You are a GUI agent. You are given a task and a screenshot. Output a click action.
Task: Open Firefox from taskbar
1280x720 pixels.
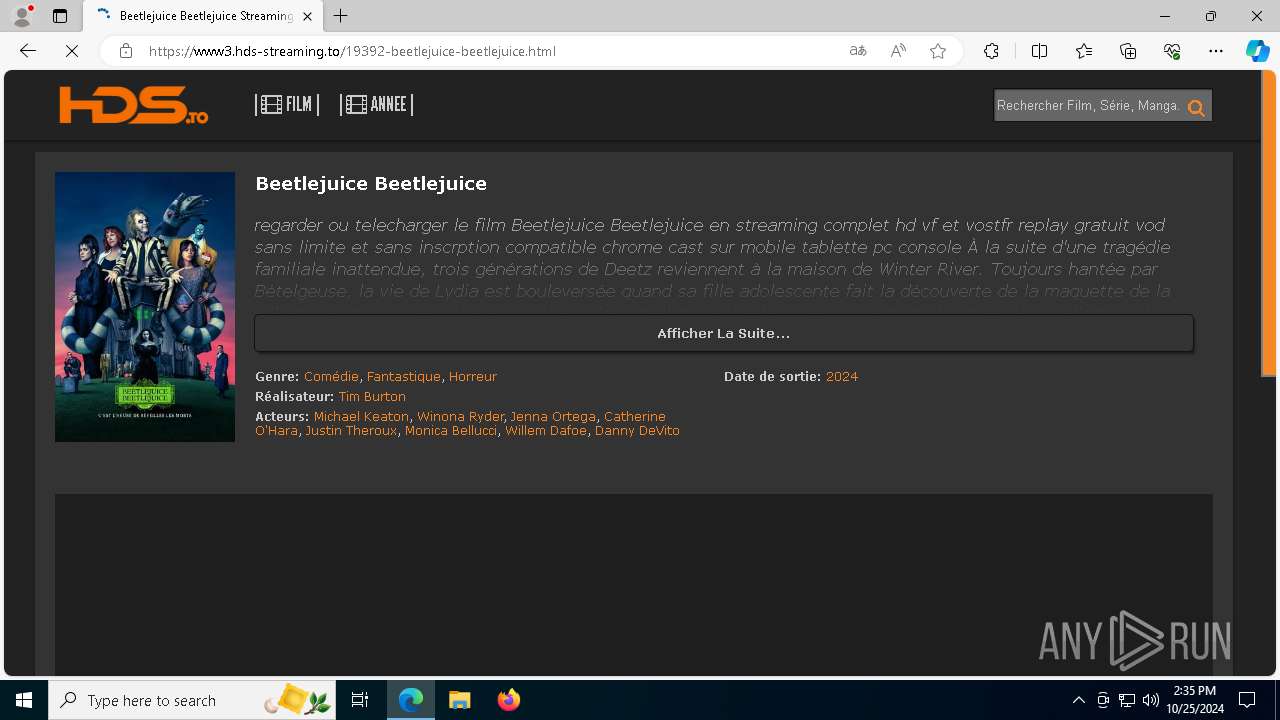509,700
